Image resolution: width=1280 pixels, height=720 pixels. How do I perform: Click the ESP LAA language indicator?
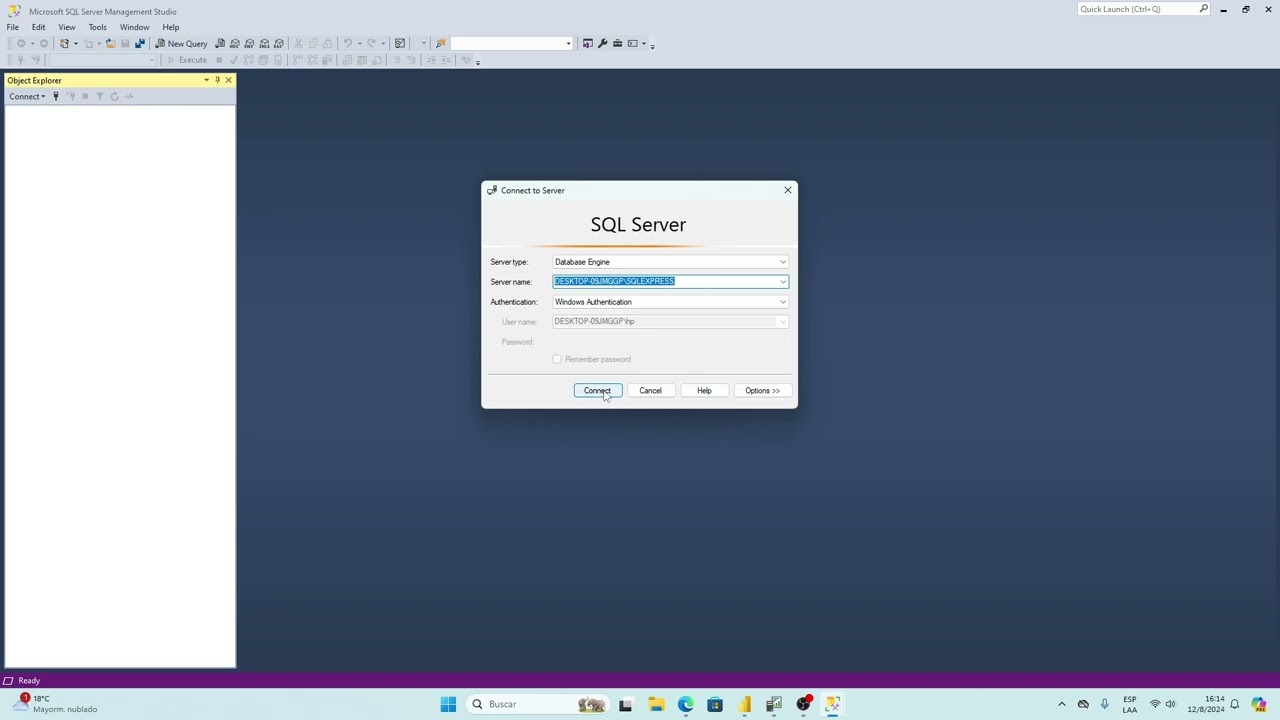pos(1130,704)
